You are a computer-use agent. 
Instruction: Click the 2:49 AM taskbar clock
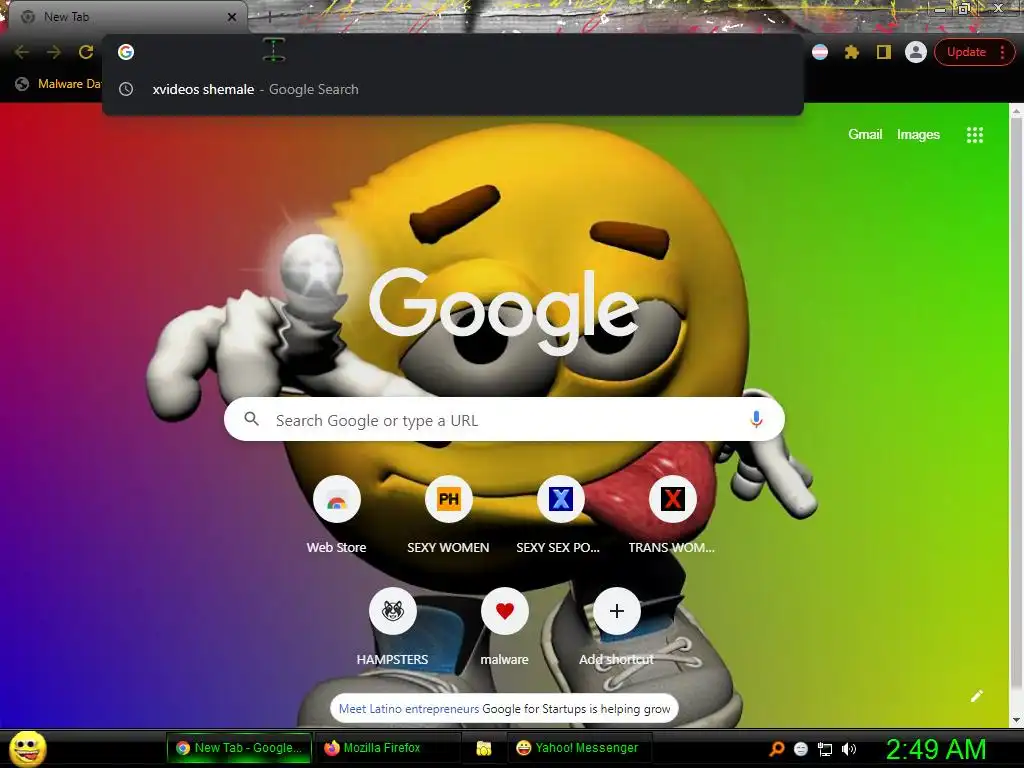click(936, 749)
